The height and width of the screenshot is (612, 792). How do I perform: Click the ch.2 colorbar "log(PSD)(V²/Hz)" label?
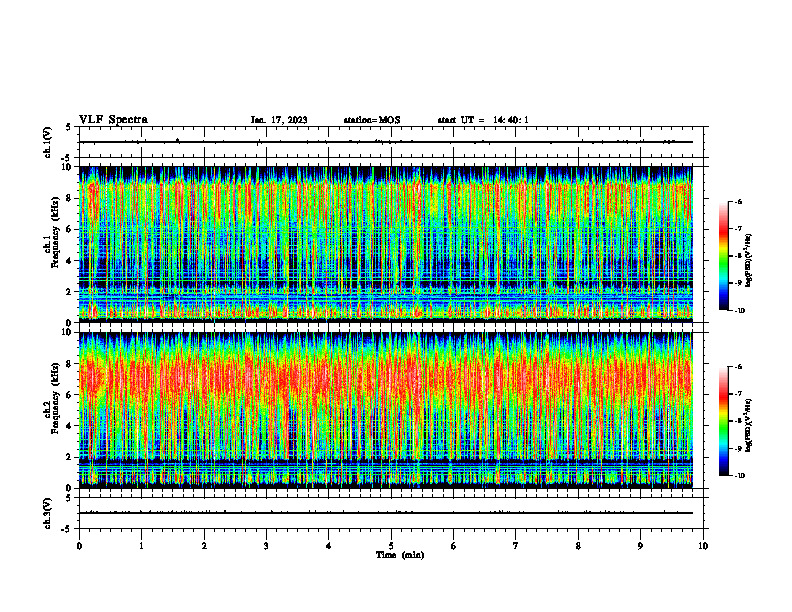point(749,425)
